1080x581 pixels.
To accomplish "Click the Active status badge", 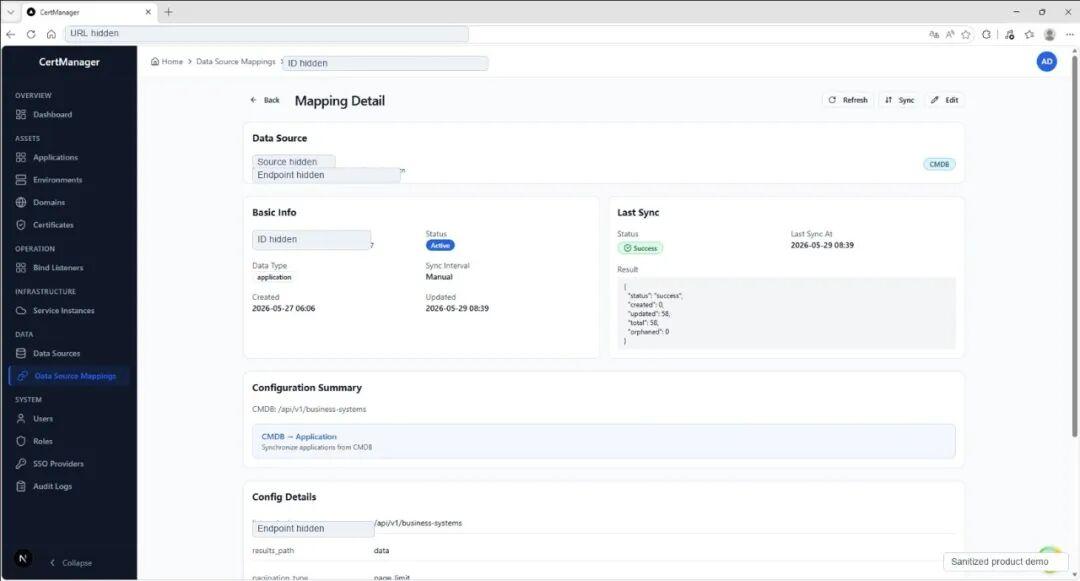I will (x=439, y=245).
